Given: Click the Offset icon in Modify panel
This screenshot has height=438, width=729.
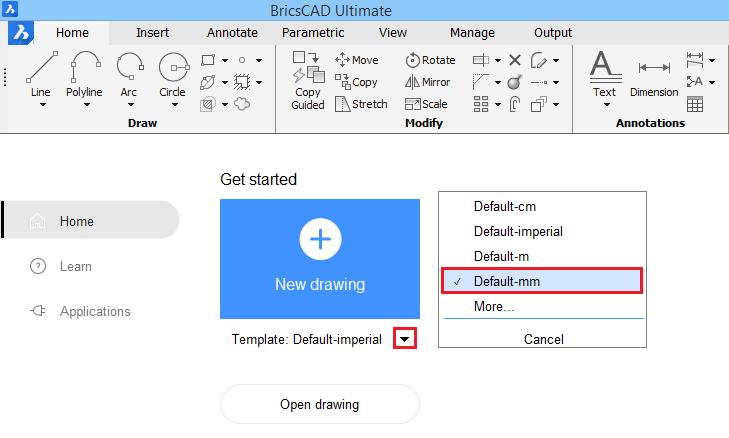Looking at the screenshot, I should click(514, 104).
